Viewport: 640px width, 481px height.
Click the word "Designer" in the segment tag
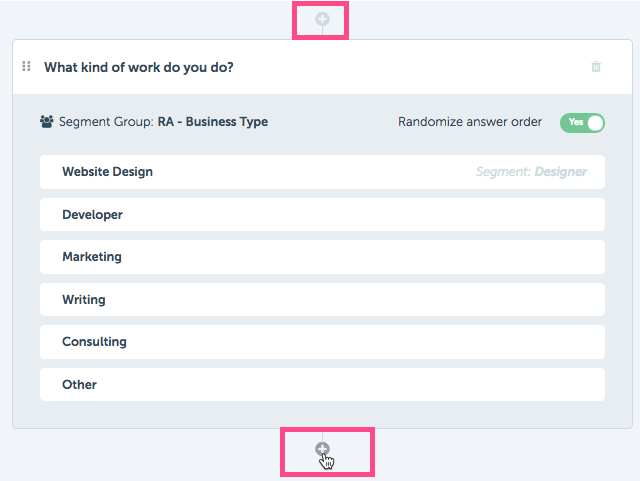pos(561,172)
